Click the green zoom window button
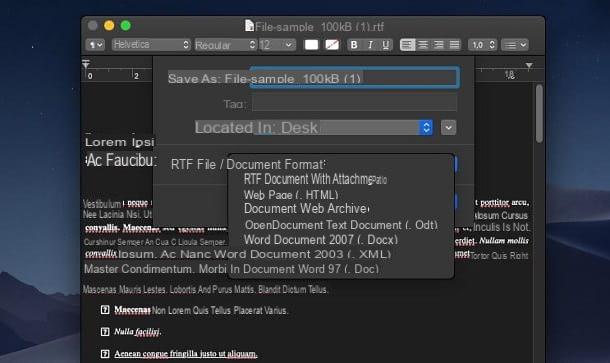Viewport: 610px width, 363px height. click(x=126, y=26)
